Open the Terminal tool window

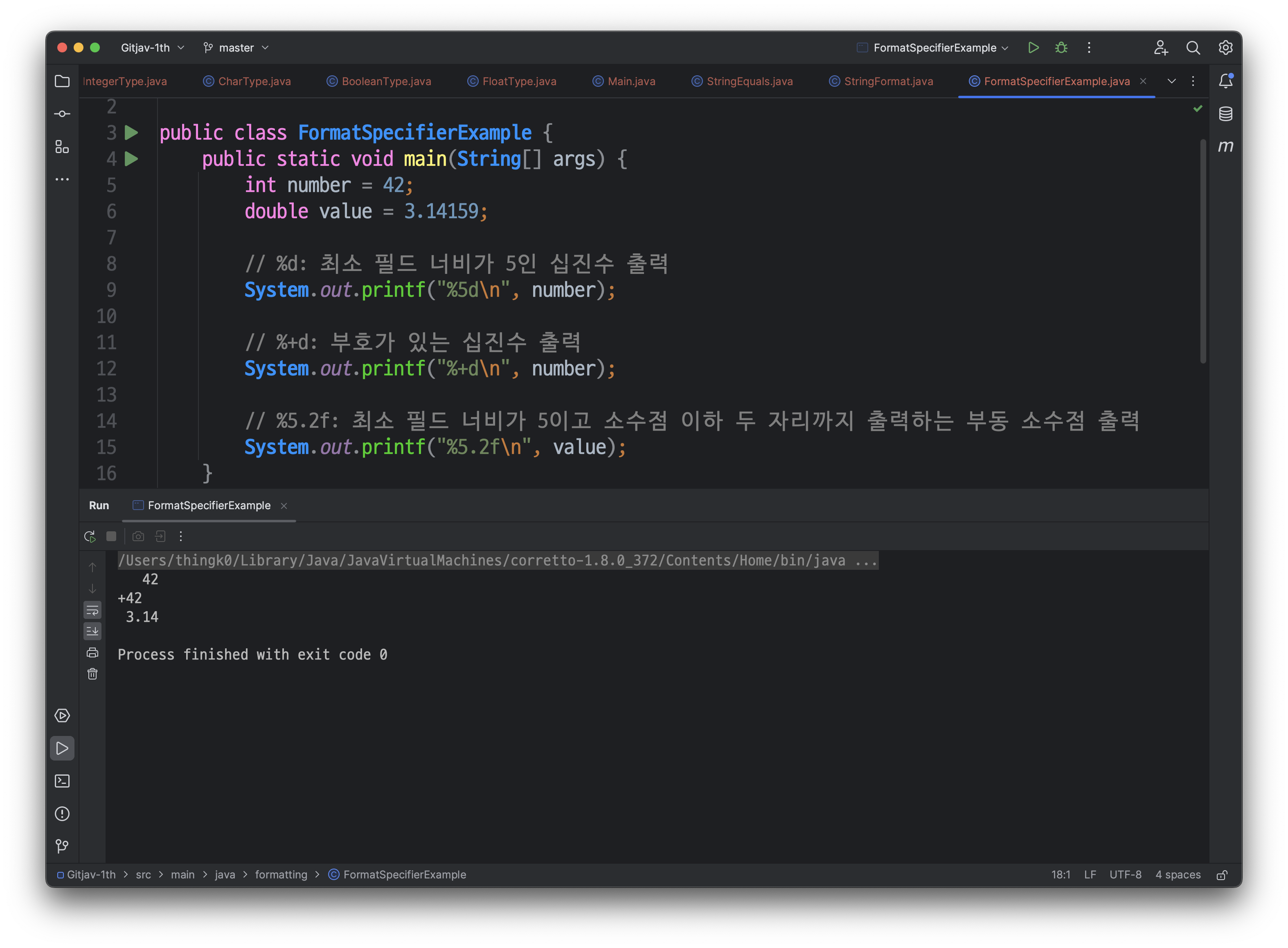[62, 781]
